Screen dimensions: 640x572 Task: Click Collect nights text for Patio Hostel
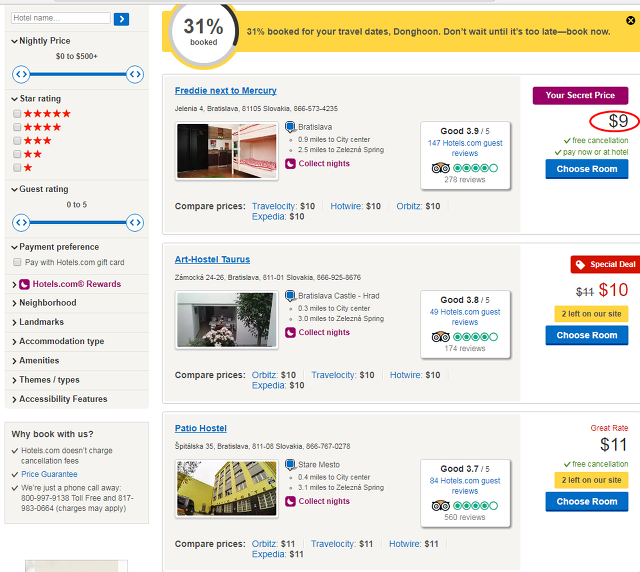tap(324, 501)
